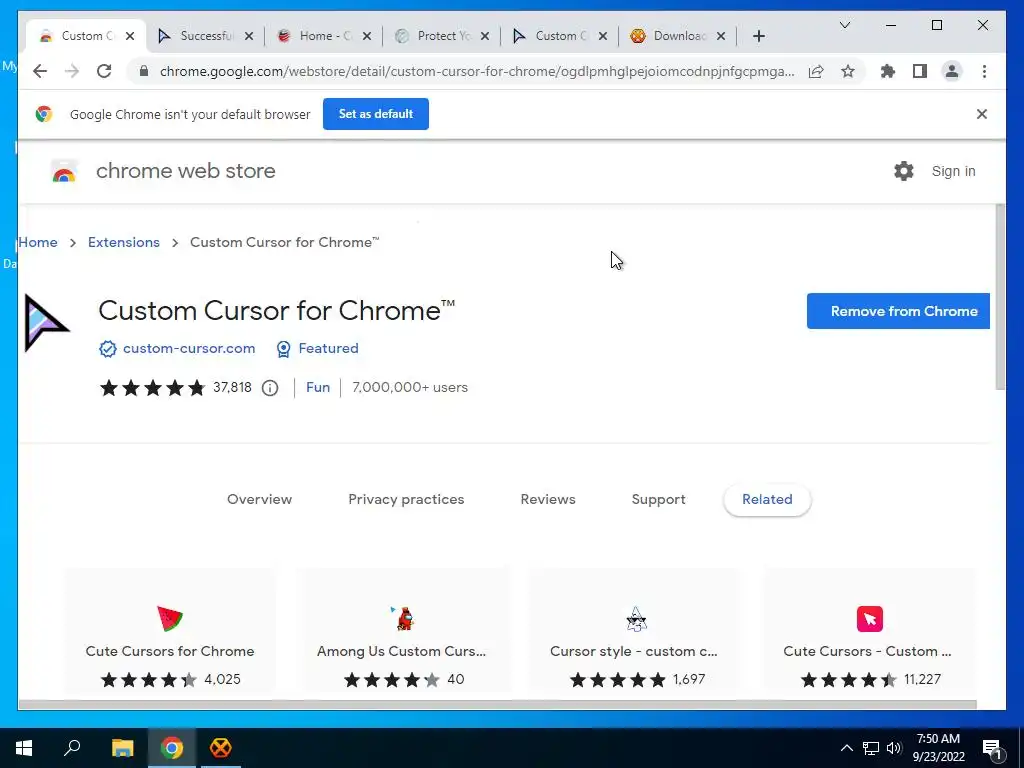Screen dimensions: 1024x768
Task: Click the network icon in system tray
Action: point(871,748)
